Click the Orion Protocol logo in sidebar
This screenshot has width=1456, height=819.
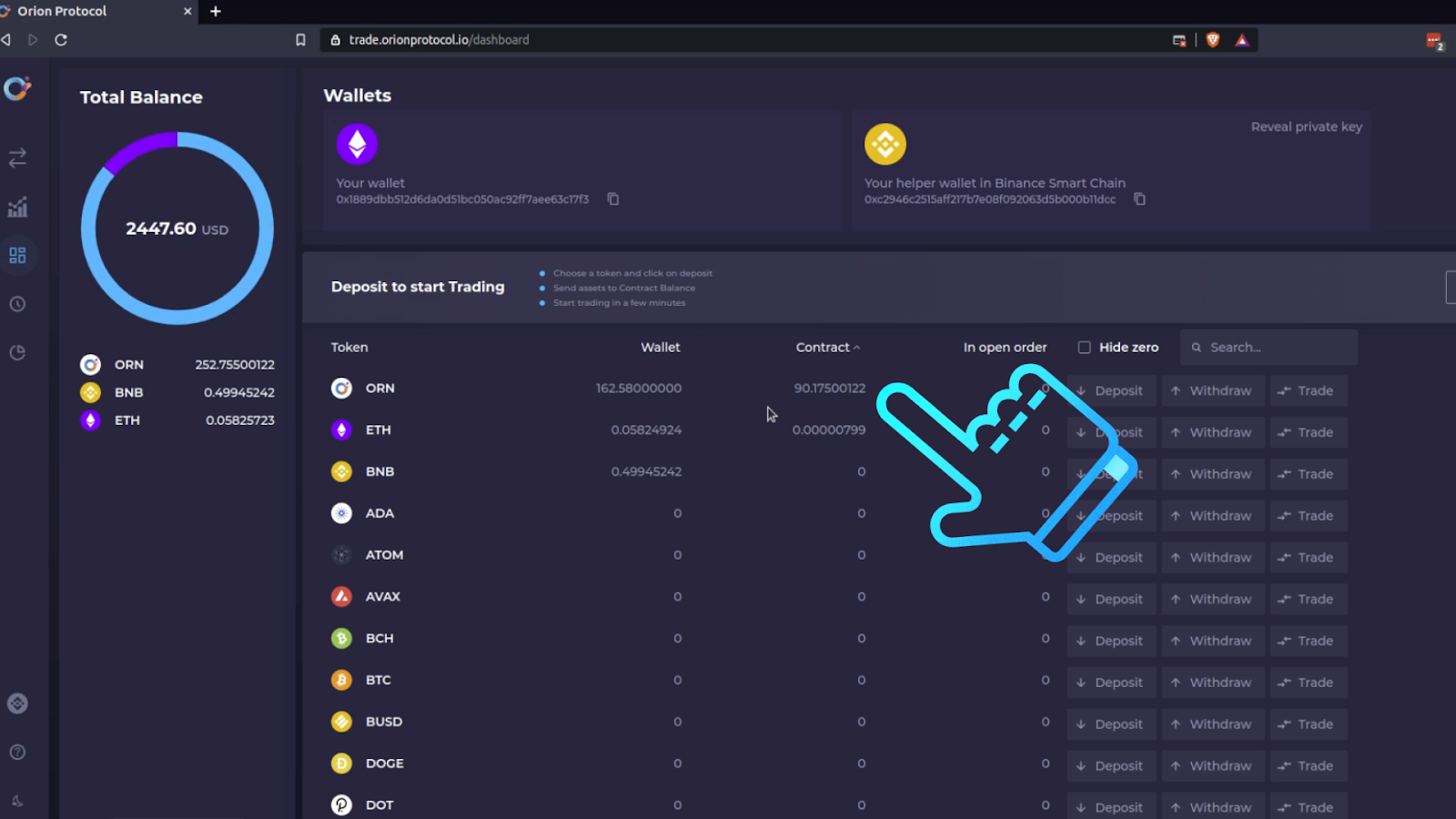click(17, 88)
